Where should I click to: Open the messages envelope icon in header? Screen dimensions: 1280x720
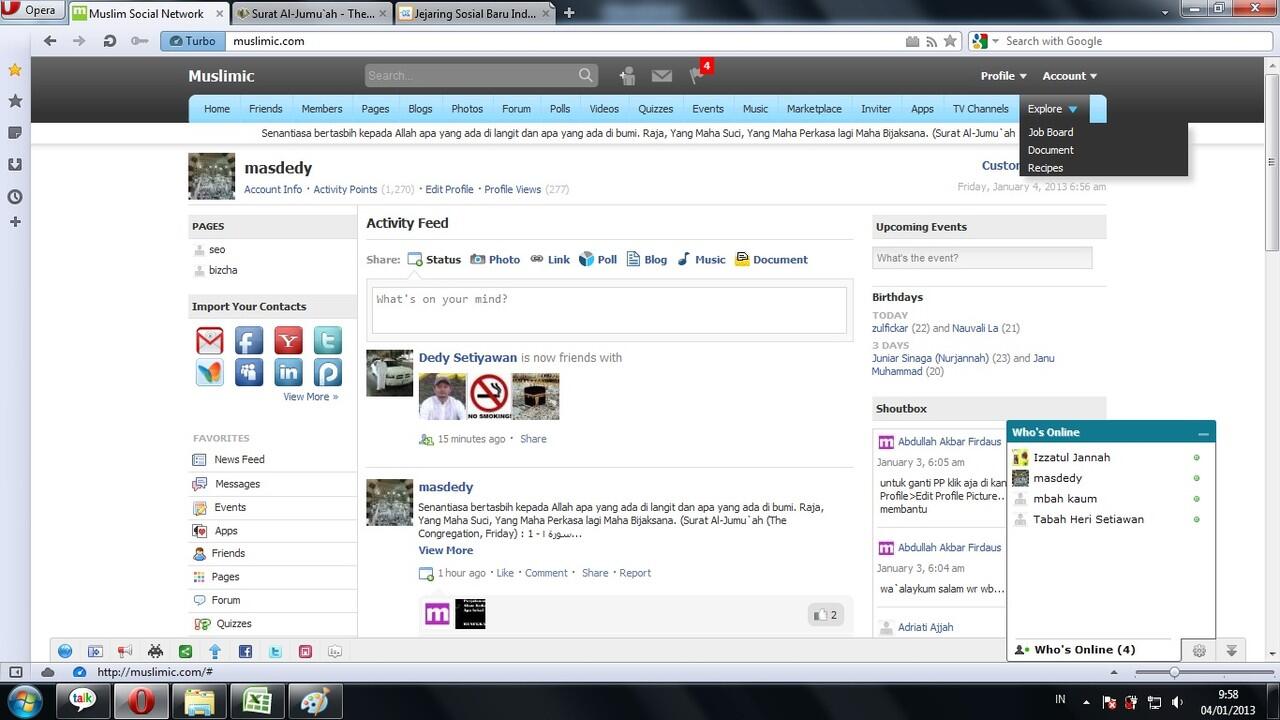click(662, 76)
